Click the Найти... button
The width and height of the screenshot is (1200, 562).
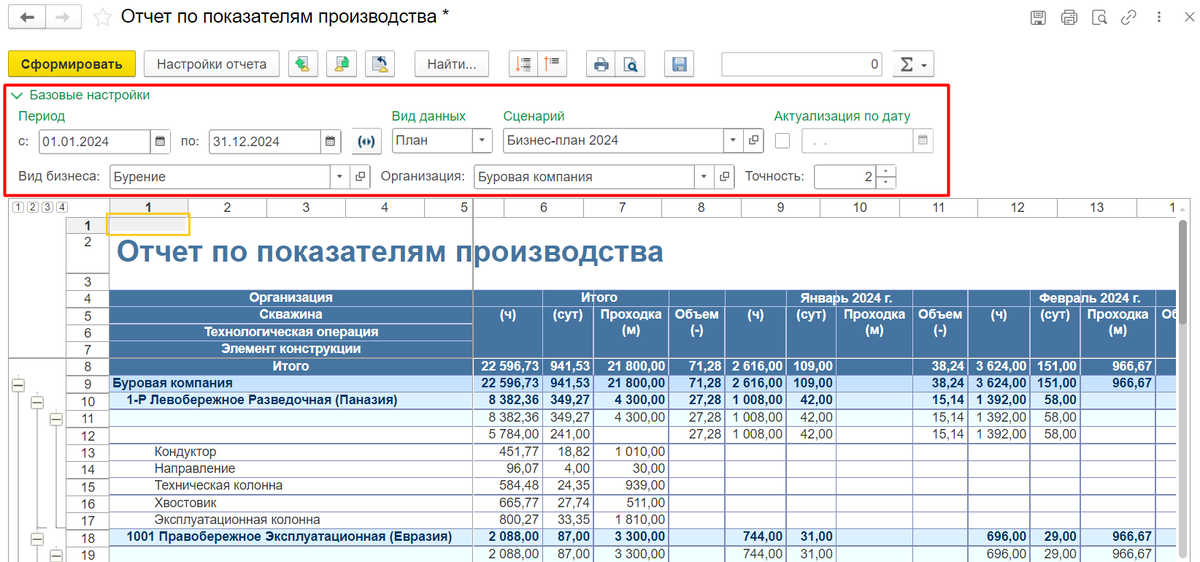point(452,64)
